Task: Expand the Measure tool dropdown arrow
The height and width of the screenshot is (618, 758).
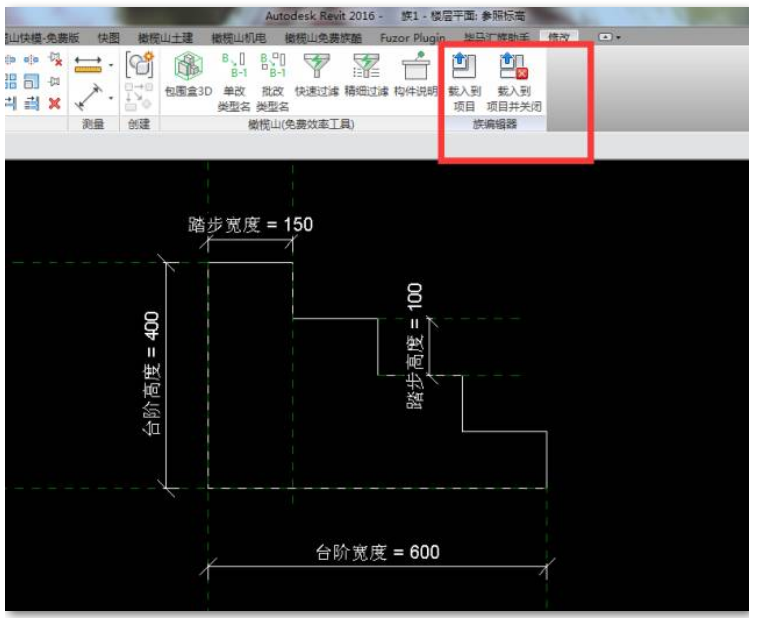Action: 111,65
